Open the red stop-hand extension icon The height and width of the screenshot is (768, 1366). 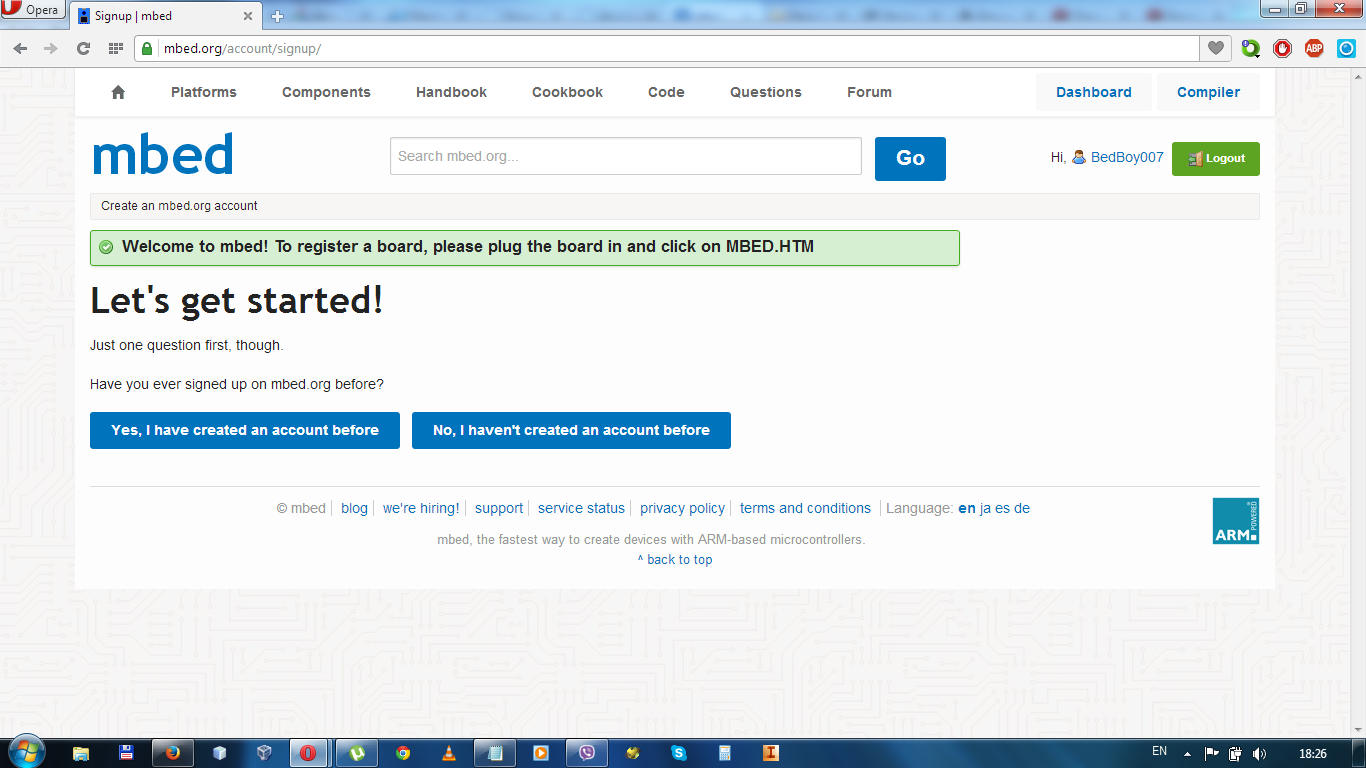(1283, 48)
